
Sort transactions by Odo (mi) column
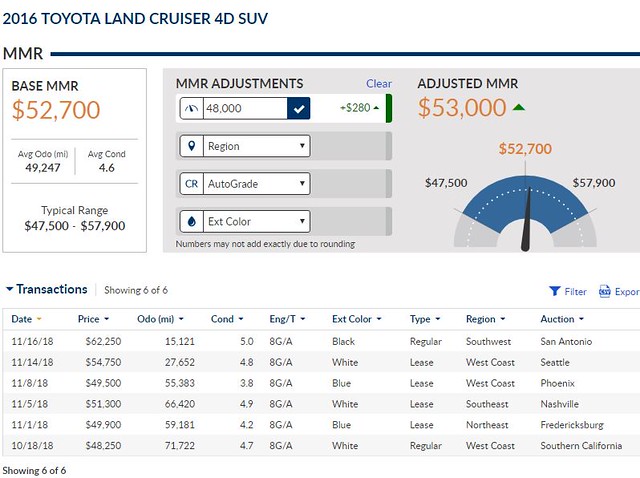pyautogui.click(x=160, y=319)
